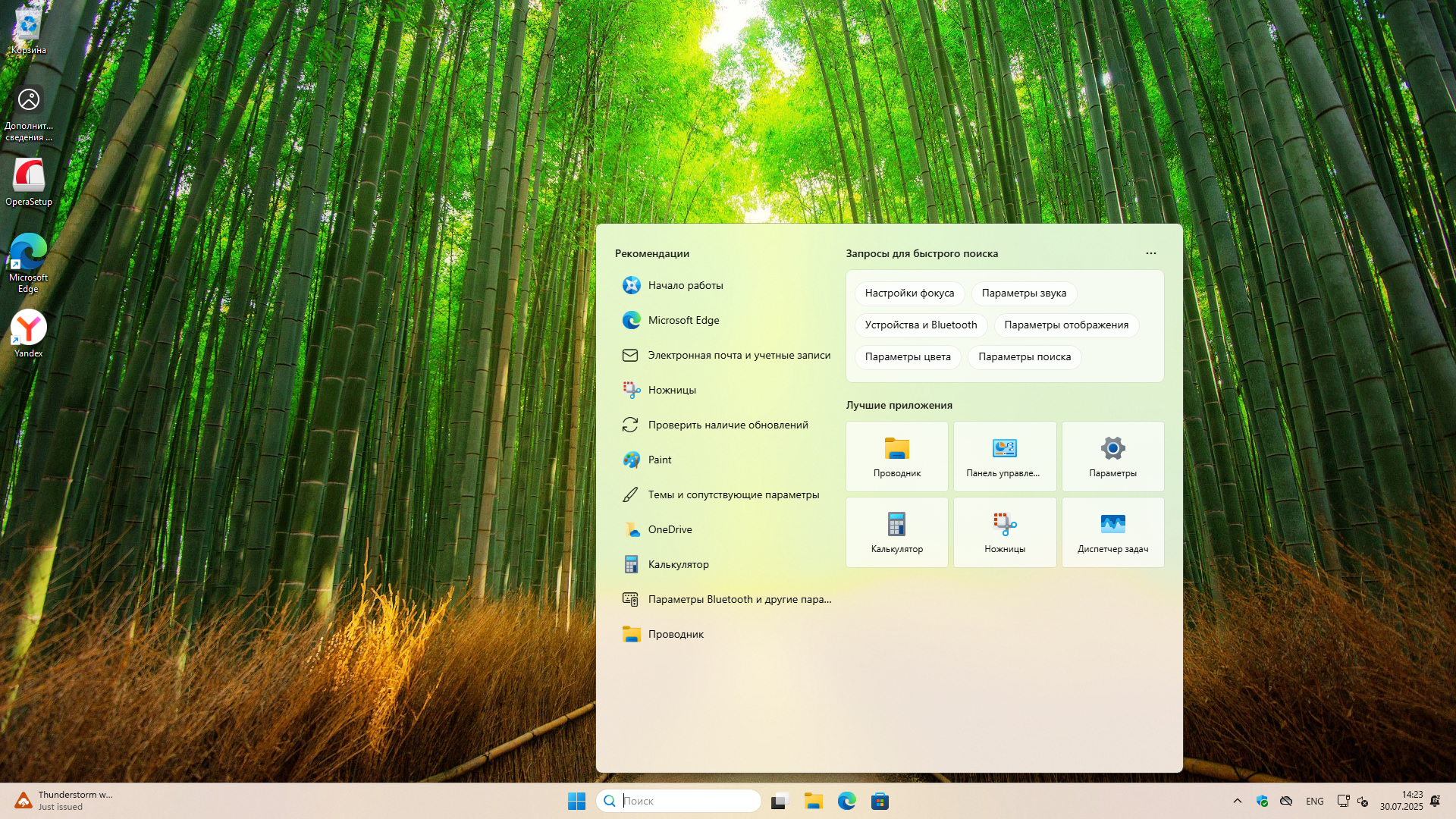Open Task Manager tile in top apps

pyautogui.click(x=1112, y=532)
